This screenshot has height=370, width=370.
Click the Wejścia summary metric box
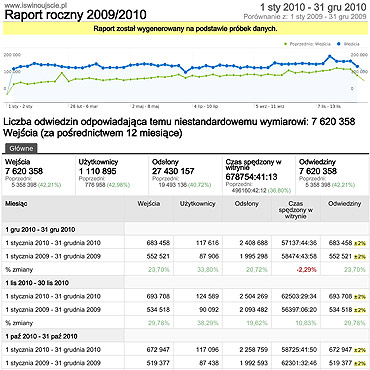(x=39, y=175)
